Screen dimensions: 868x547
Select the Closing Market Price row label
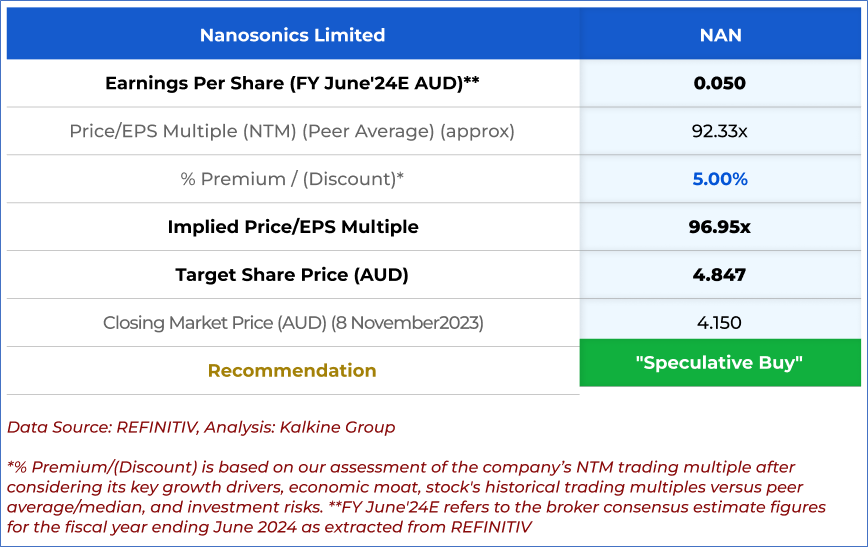pos(292,323)
